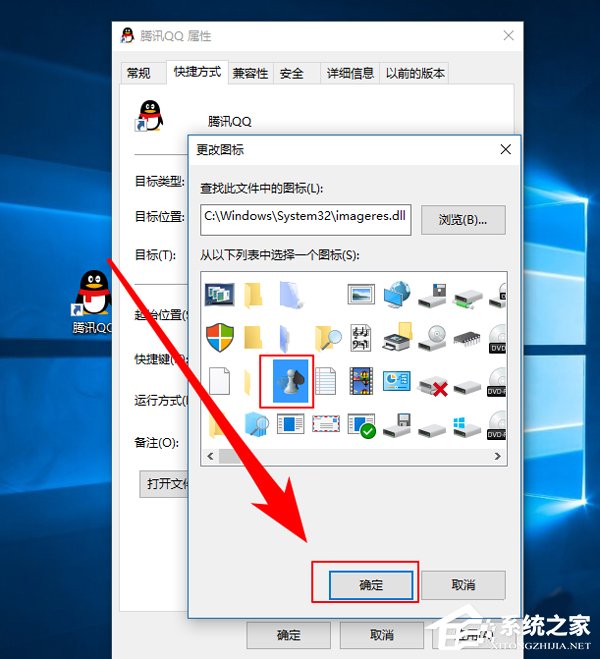Image resolution: width=600 pixels, height=659 pixels.
Task: Confirm with 确定 in the 更改图标 dialog
Action: click(371, 585)
